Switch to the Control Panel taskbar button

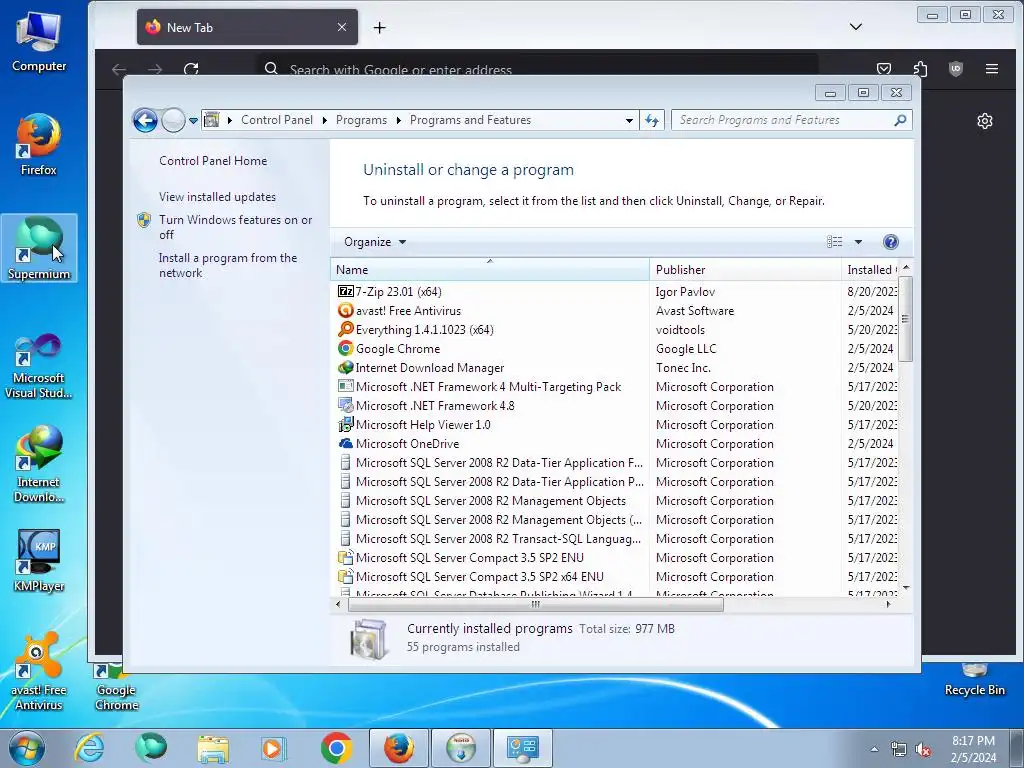click(x=522, y=748)
